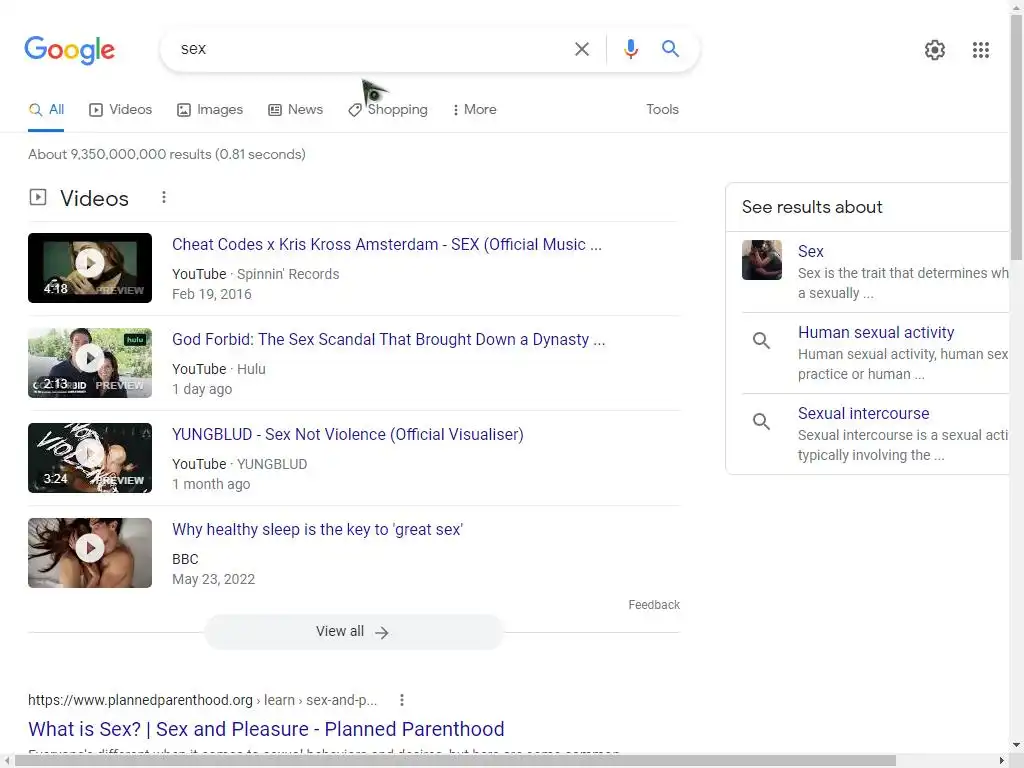This screenshot has width=1024, height=768.
Task: Click the 'Feb 19, 2016' date text
Action: [212, 295]
